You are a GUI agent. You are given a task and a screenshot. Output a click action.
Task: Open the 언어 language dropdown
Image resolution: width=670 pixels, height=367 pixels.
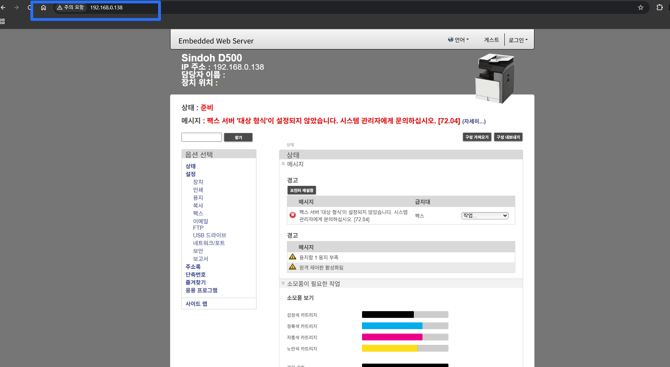(x=461, y=40)
